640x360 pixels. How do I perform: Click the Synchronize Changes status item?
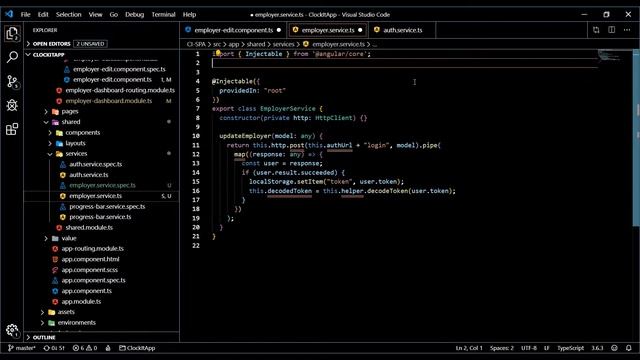[54, 348]
